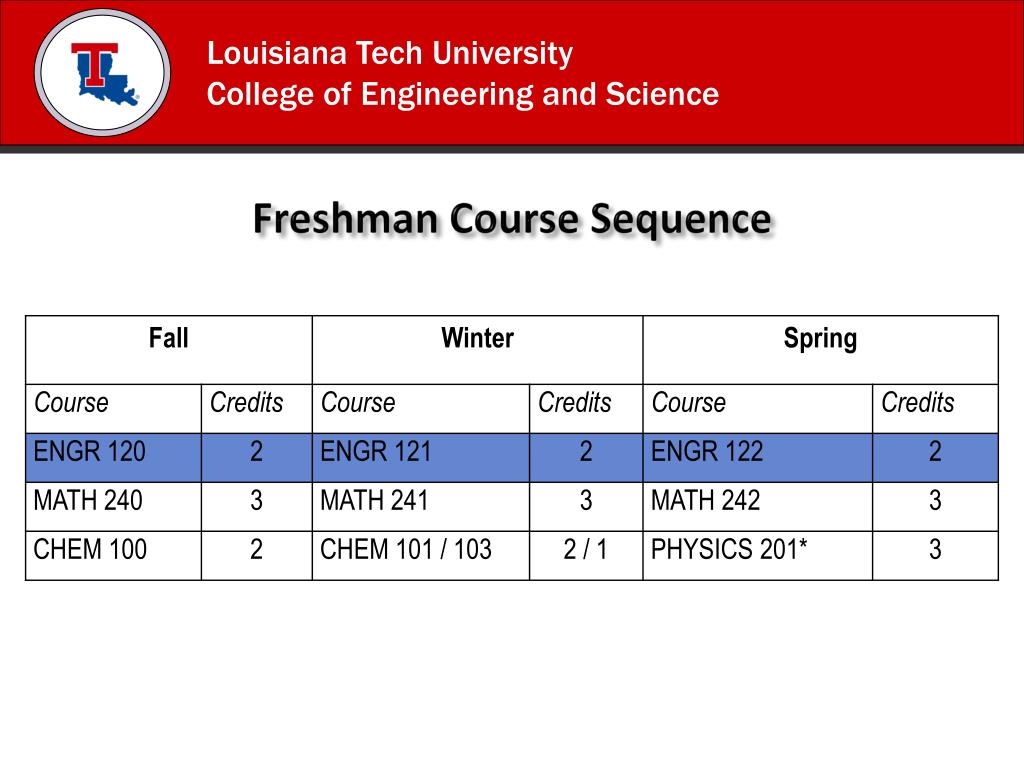Click the ENGR 121 cell
The height and width of the screenshot is (768, 1024).
(376, 452)
